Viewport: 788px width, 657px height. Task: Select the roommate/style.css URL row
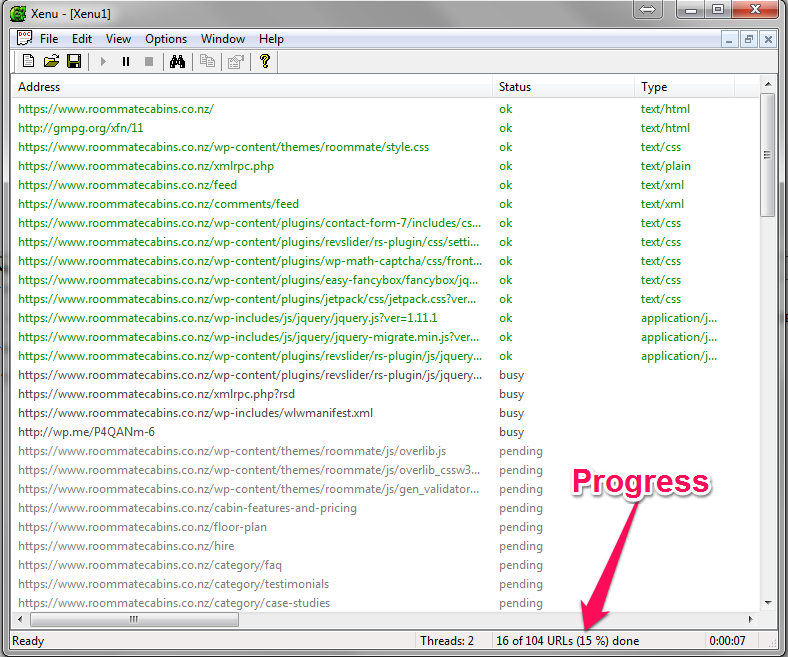pos(385,147)
